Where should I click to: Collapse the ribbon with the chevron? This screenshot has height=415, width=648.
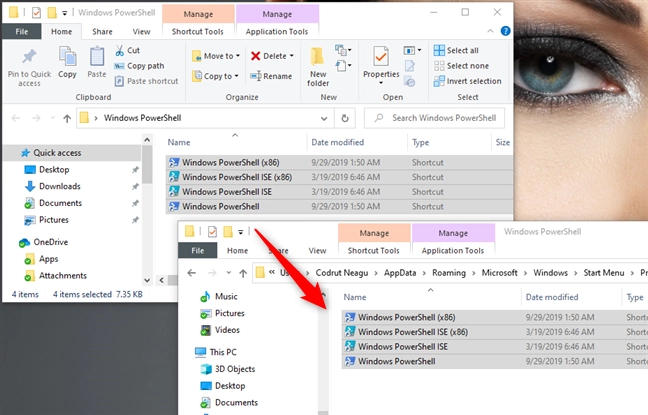coord(490,31)
